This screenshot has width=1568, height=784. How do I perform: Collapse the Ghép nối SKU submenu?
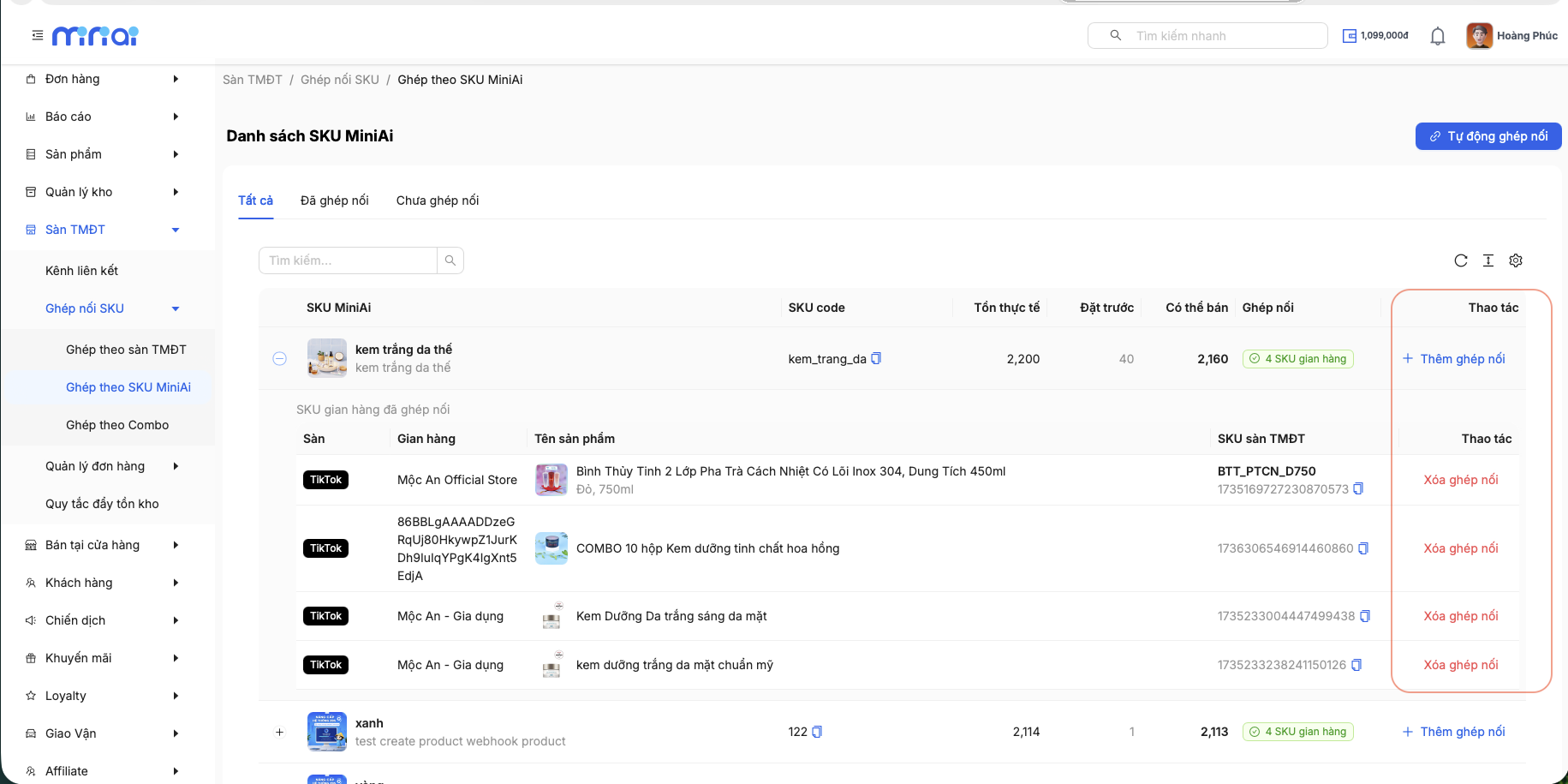(x=108, y=308)
